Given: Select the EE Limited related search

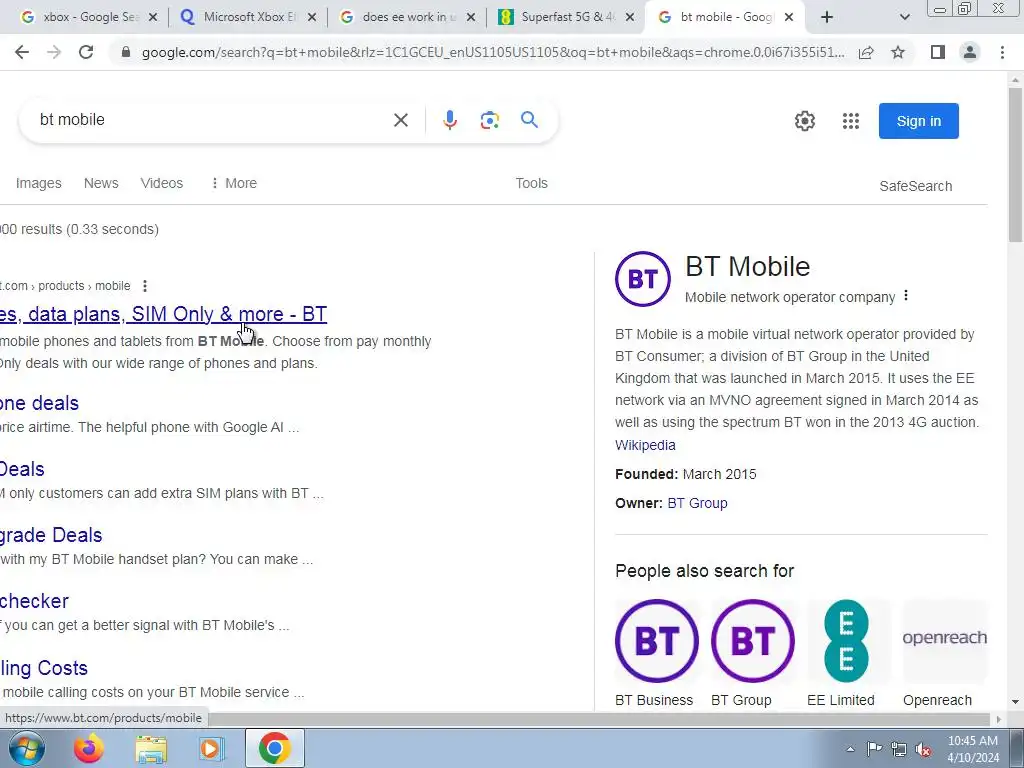Looking at the screenshot, I should (x=846, y=653).
